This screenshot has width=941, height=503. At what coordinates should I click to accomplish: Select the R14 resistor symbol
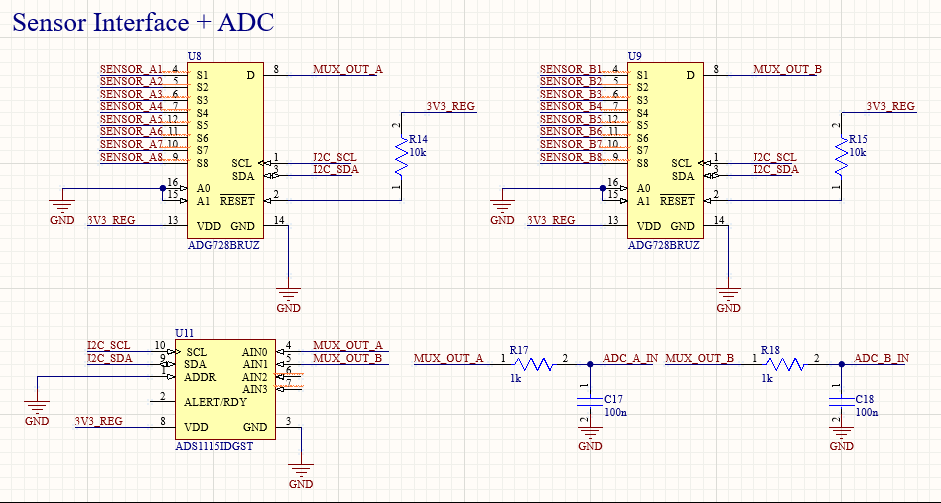401,158
